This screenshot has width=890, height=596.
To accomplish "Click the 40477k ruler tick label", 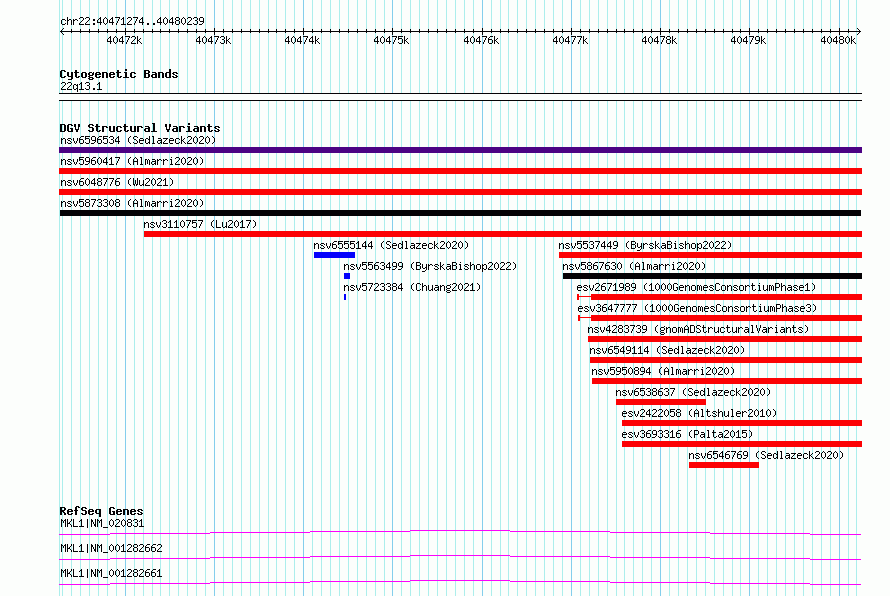I will pyautogui.click(x=570, y=40).
